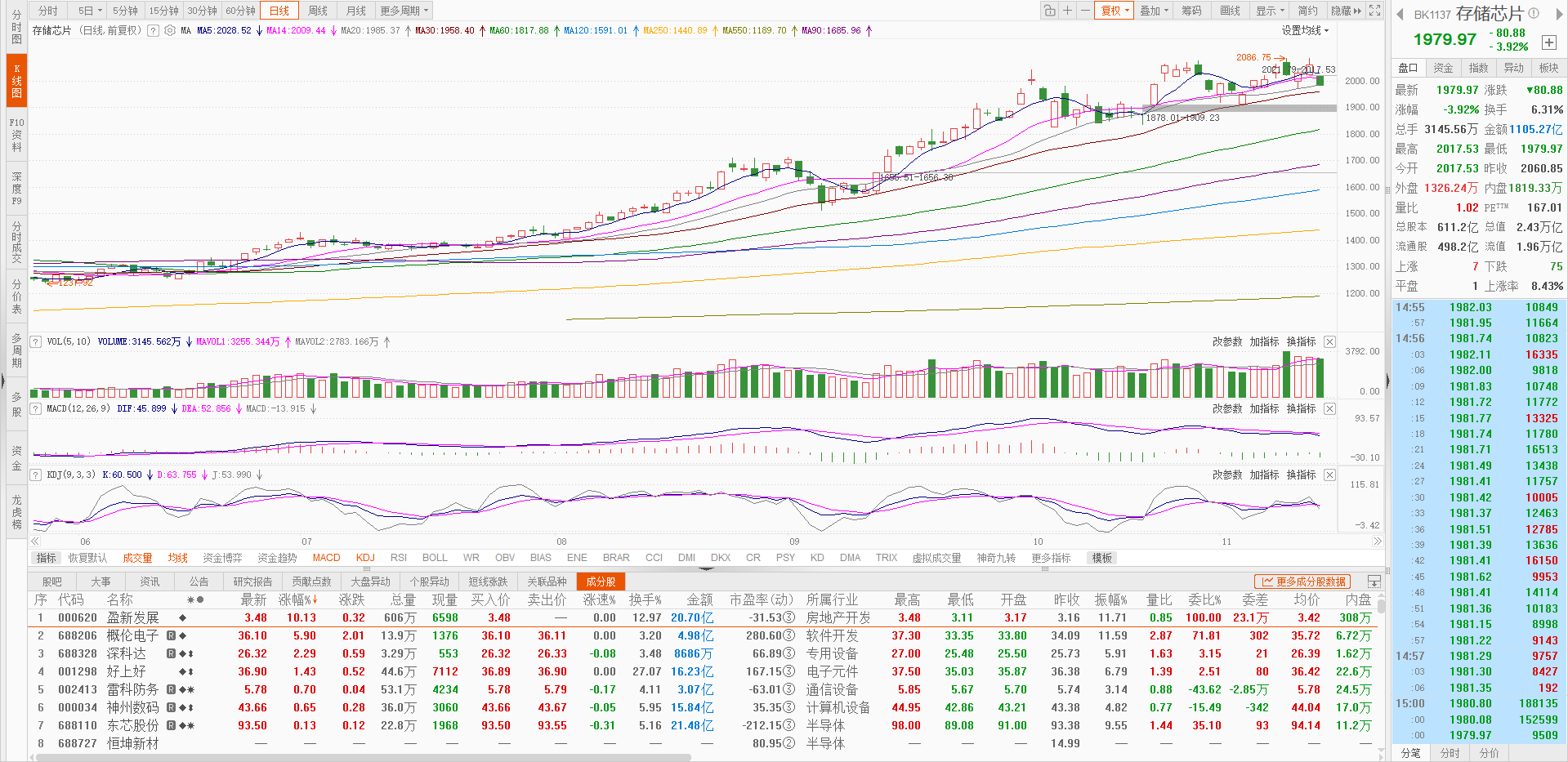Open MA settings via the gear icon
This screenshot has height=762, width=1568.
point(170,30)
